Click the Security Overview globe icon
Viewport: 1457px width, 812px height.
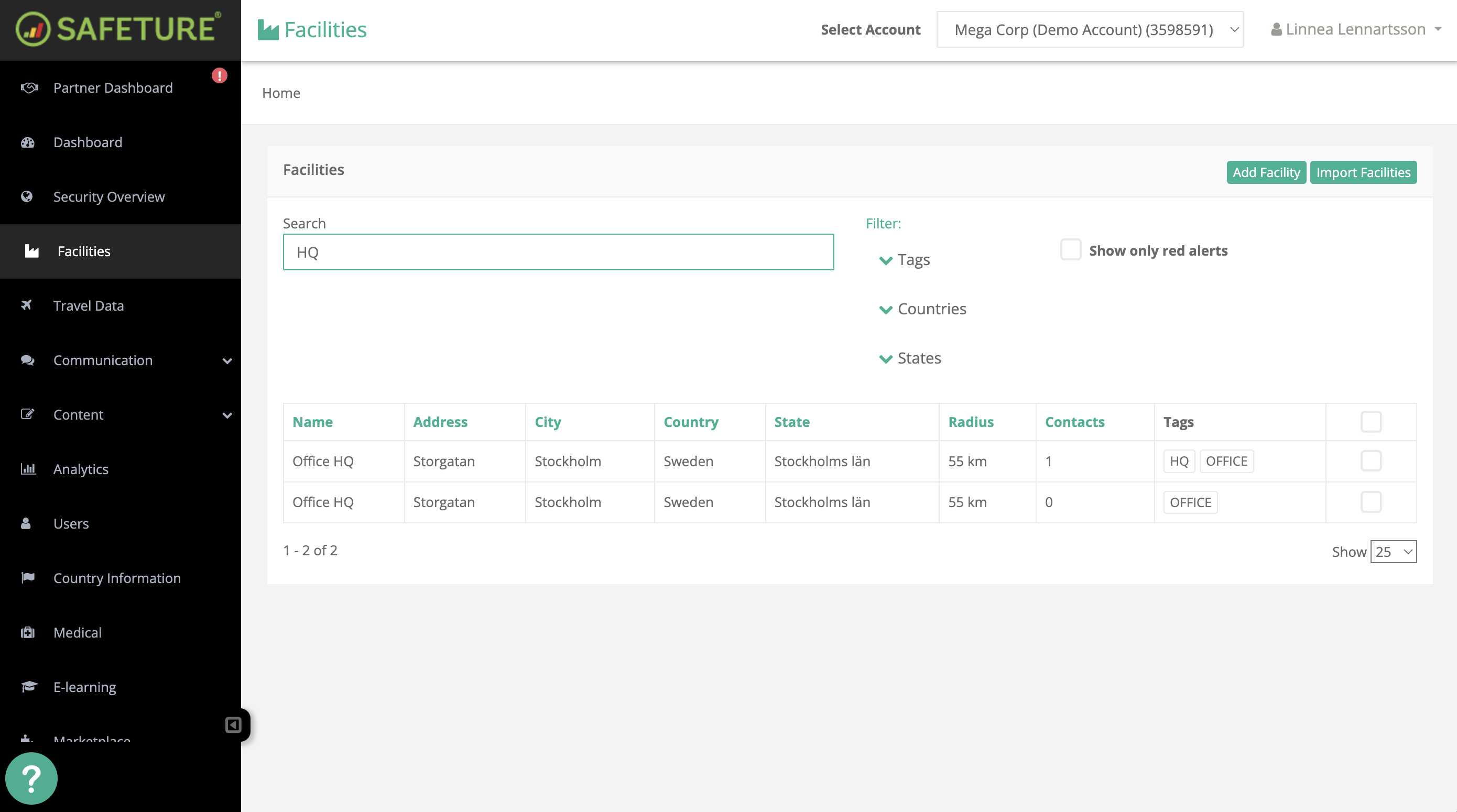[27, 197]
